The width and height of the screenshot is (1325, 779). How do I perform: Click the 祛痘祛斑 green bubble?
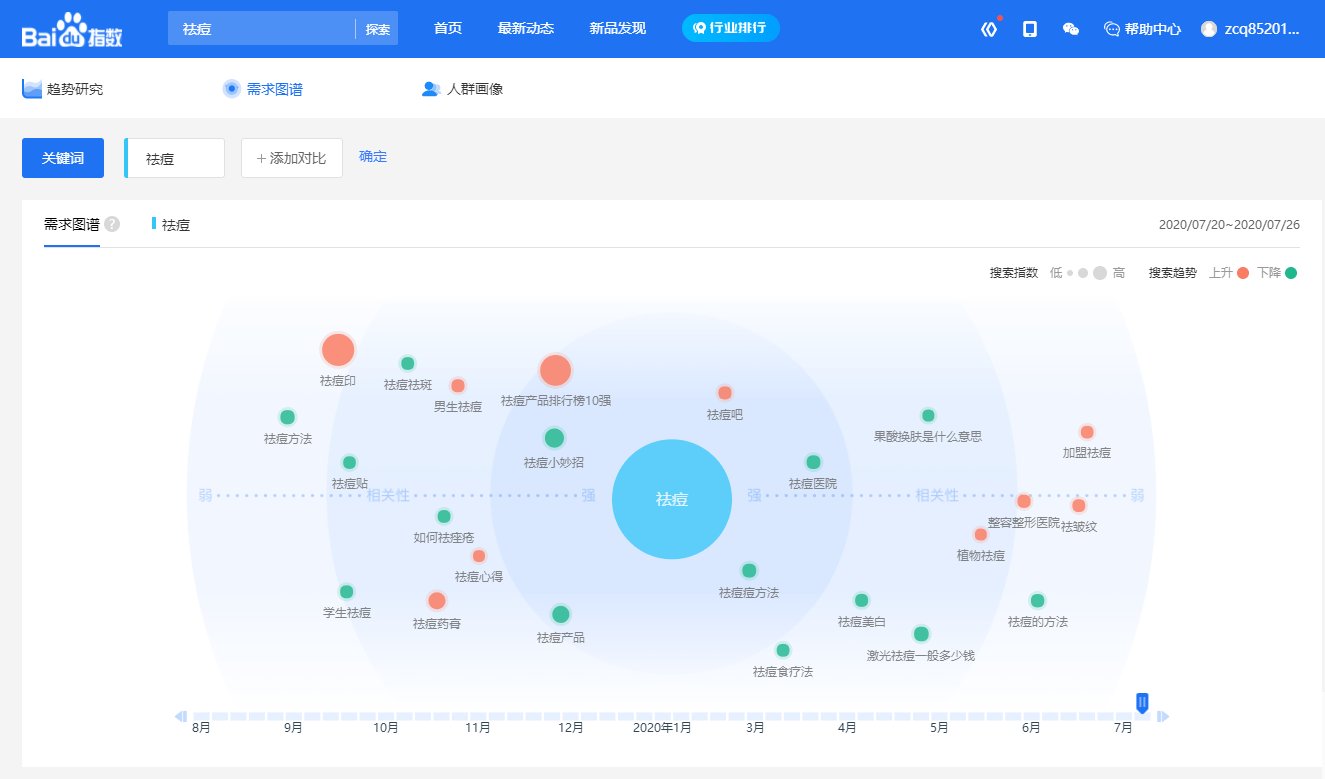click(x=407, y=363)
